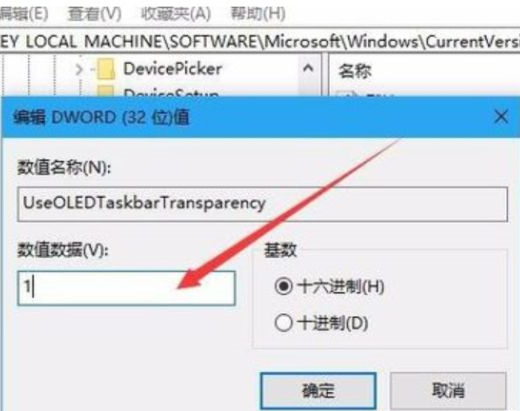Click the 数值数据 value input field
This screenshot has width=520, height=411.
pos(126,288)
